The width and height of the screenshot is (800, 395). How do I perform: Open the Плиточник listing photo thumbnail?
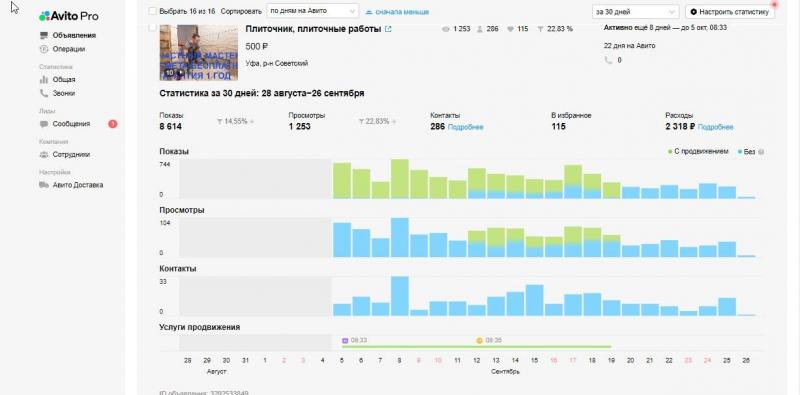pos(199,53)
